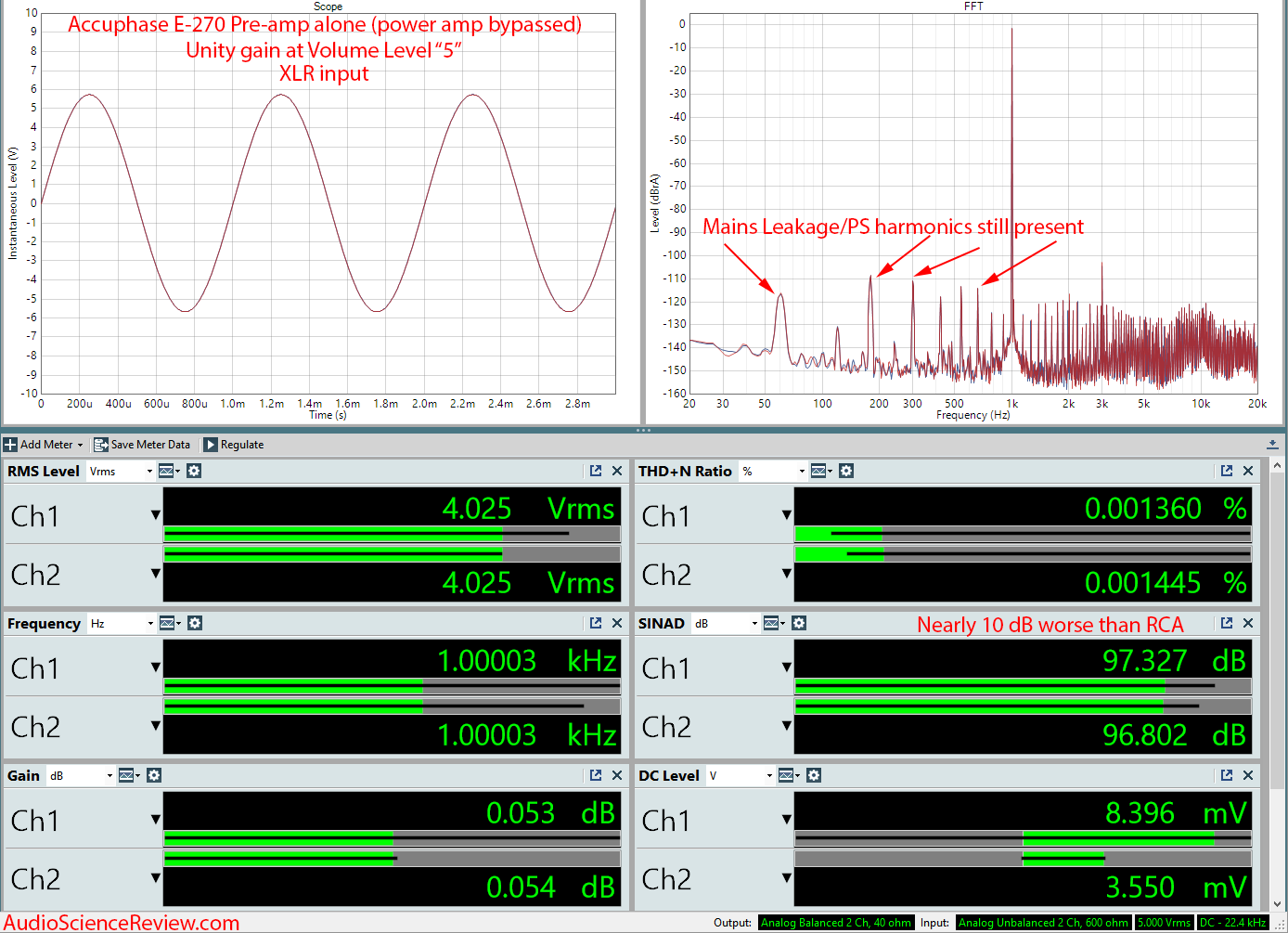Click the Regulate button
Image resolution: width=1288 pixels, height=933 pixels.
(234, 445)
